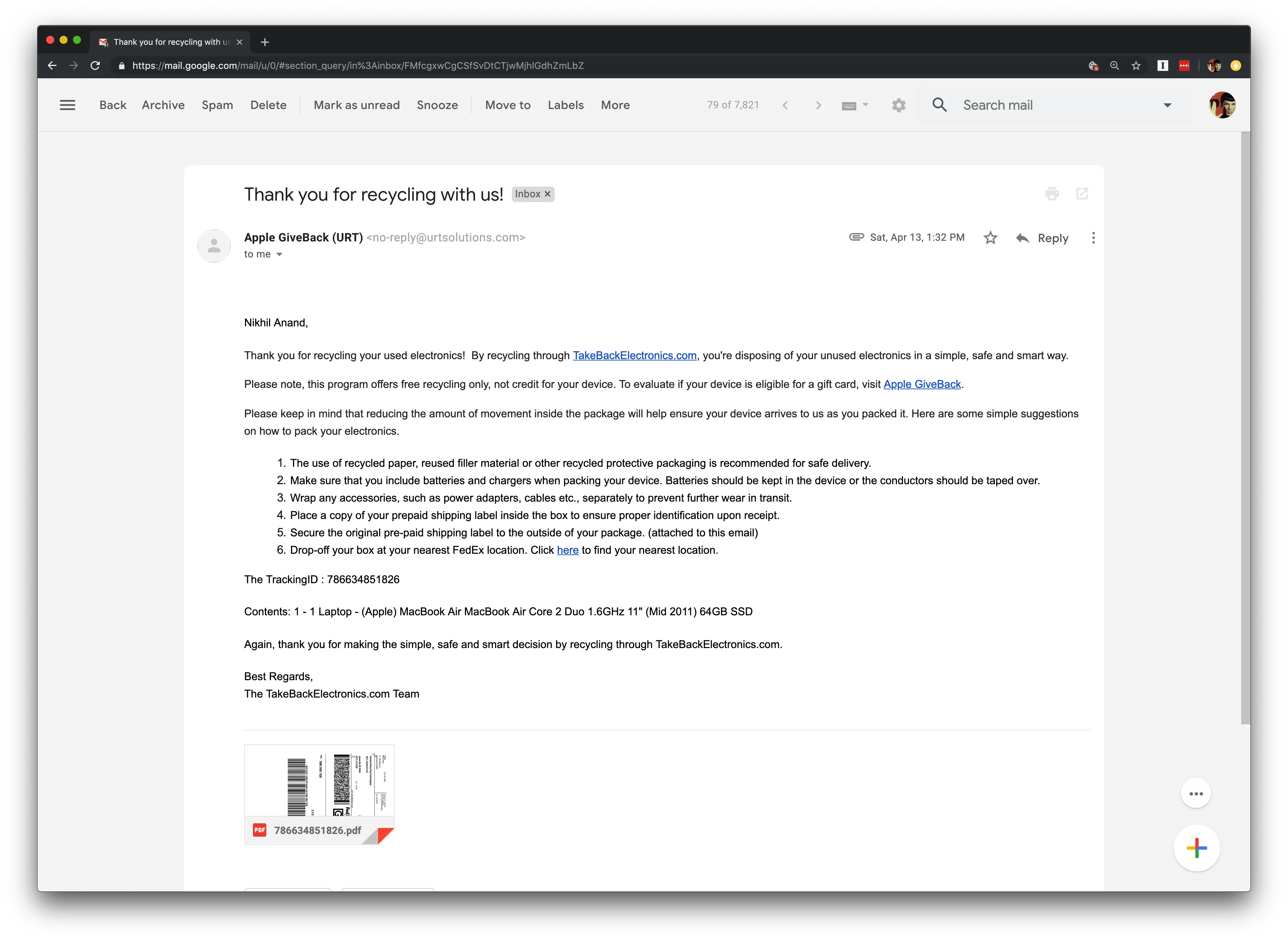Archive this email
This screenshot has width=1288, height=941.
163,105
